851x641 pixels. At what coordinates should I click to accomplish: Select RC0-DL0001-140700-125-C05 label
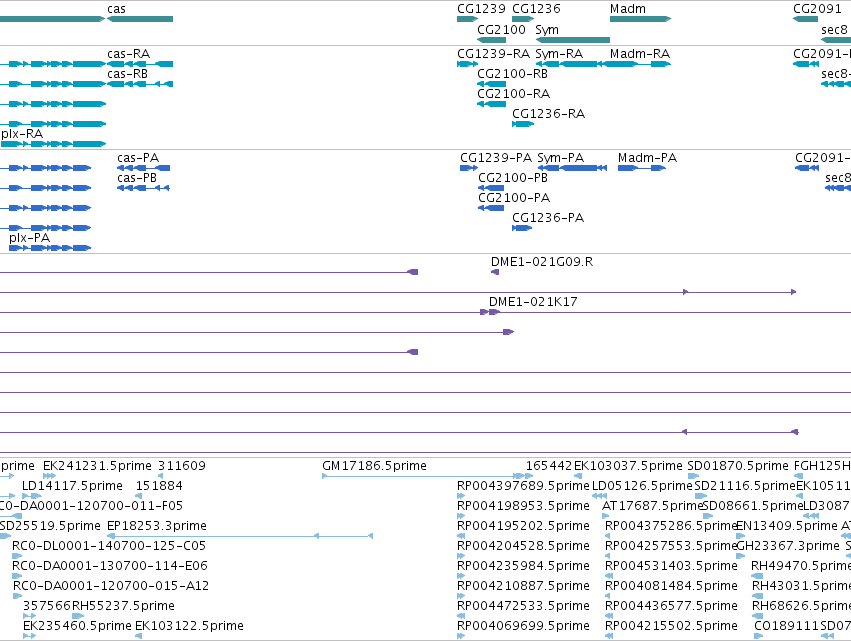pos(109,545)
